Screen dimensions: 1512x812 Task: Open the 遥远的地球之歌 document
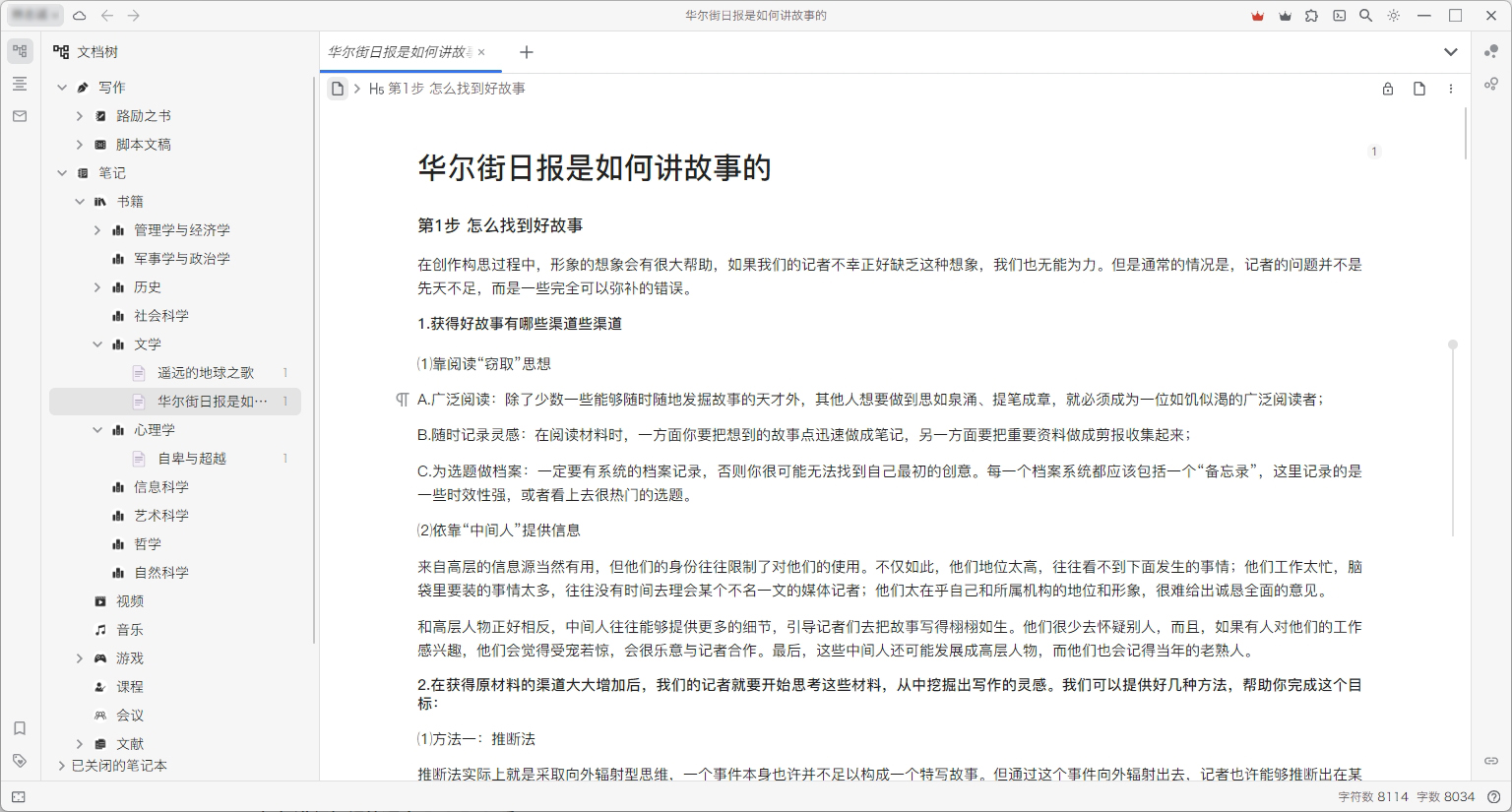[206, 373]
